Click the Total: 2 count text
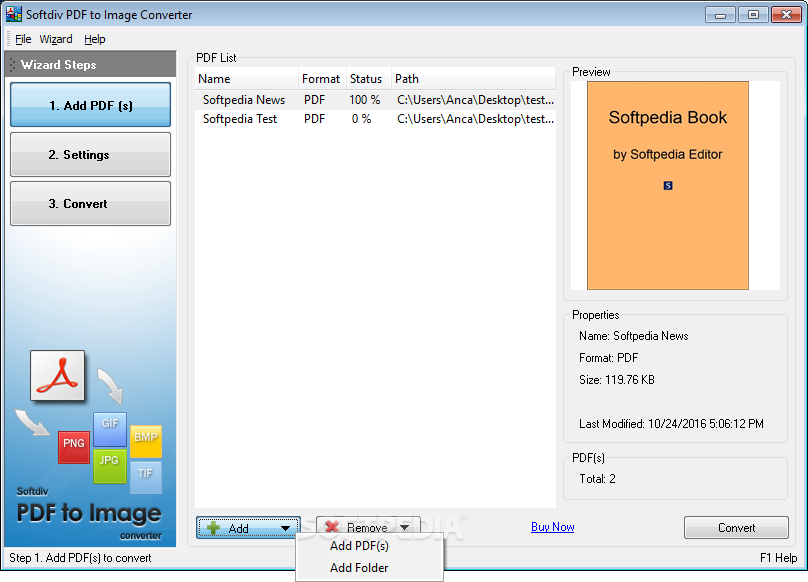 tap(597, 479)
